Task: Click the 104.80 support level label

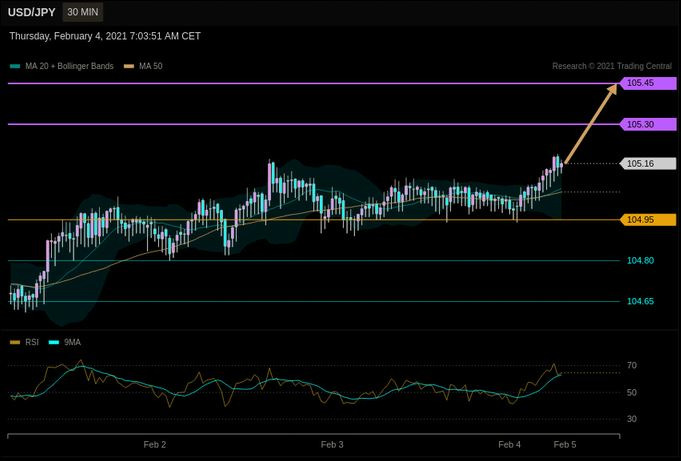Action: coord(640,261)
